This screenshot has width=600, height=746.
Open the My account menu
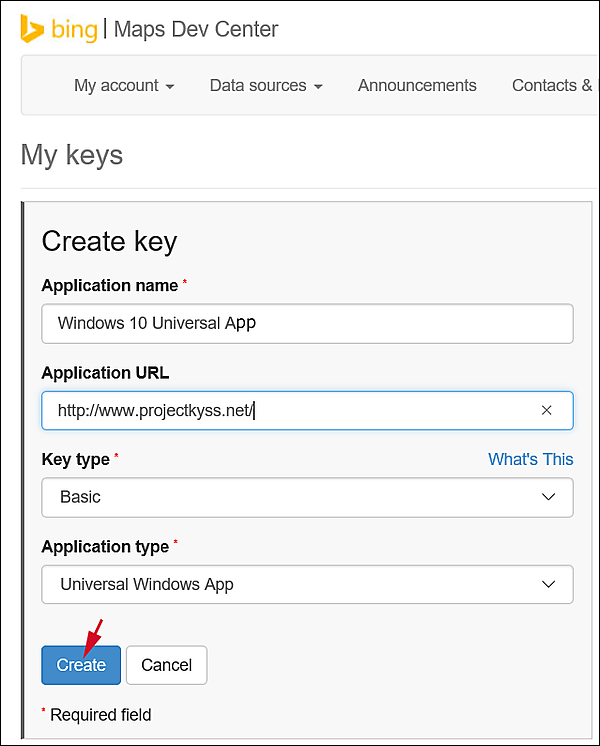124,86
